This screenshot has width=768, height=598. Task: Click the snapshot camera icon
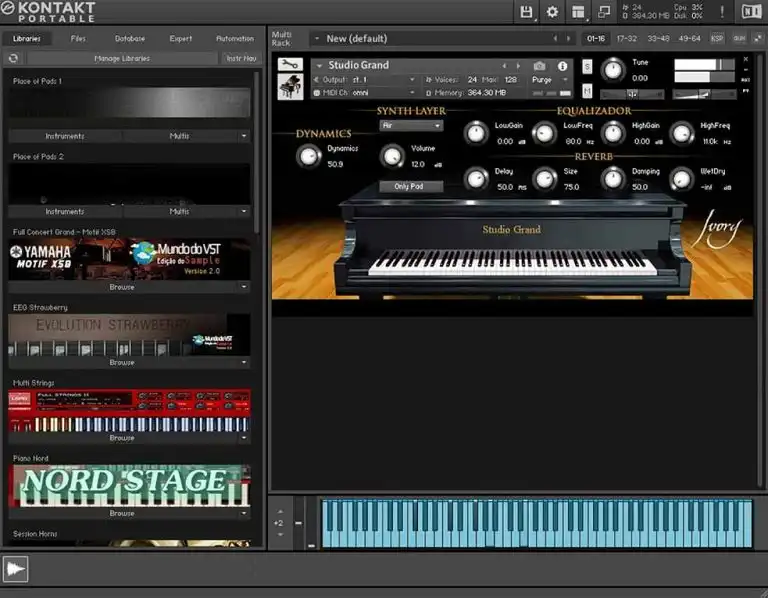[x=539, y=66]
